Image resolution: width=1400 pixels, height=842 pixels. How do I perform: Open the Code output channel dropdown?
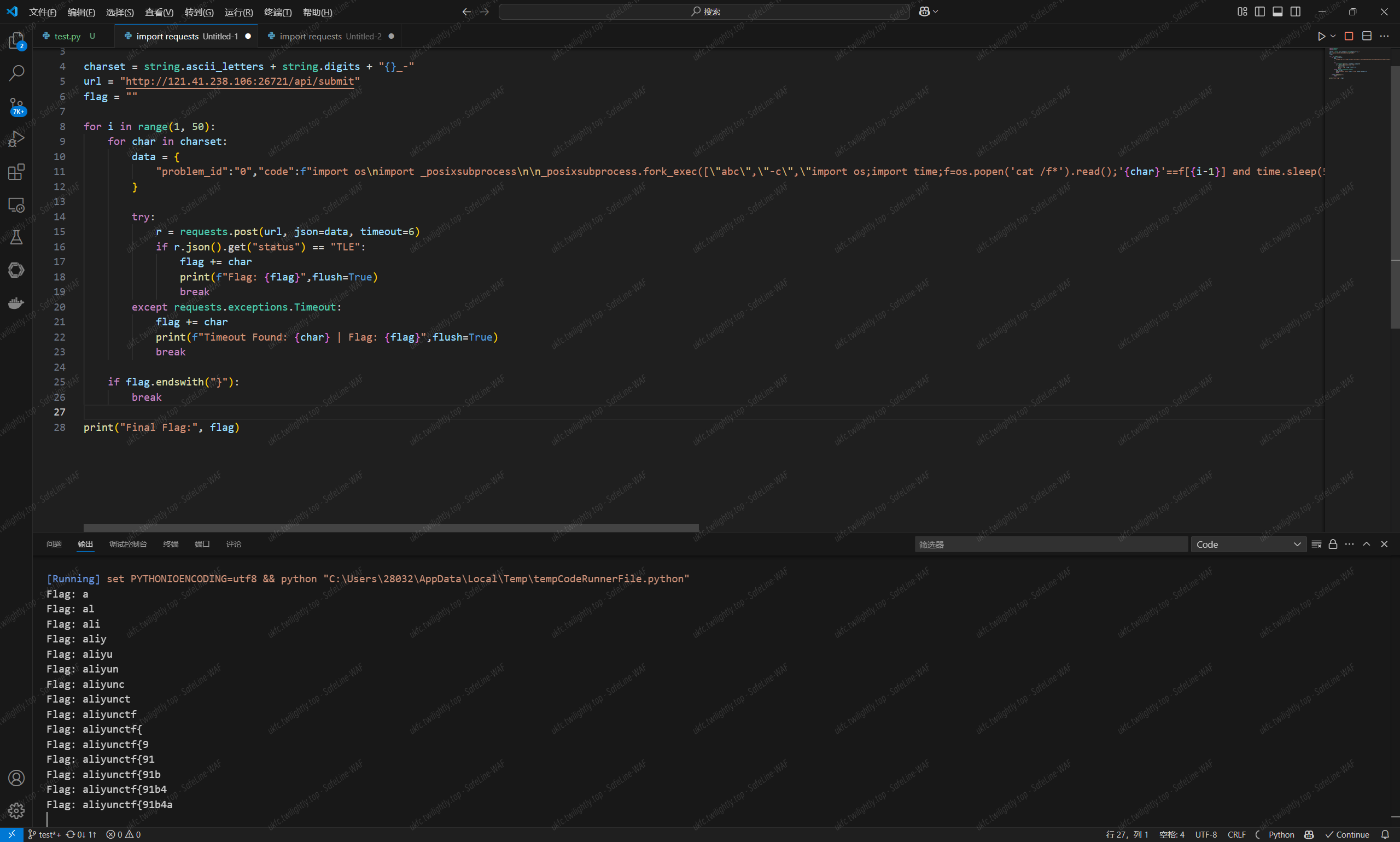tap(1248, 544)
